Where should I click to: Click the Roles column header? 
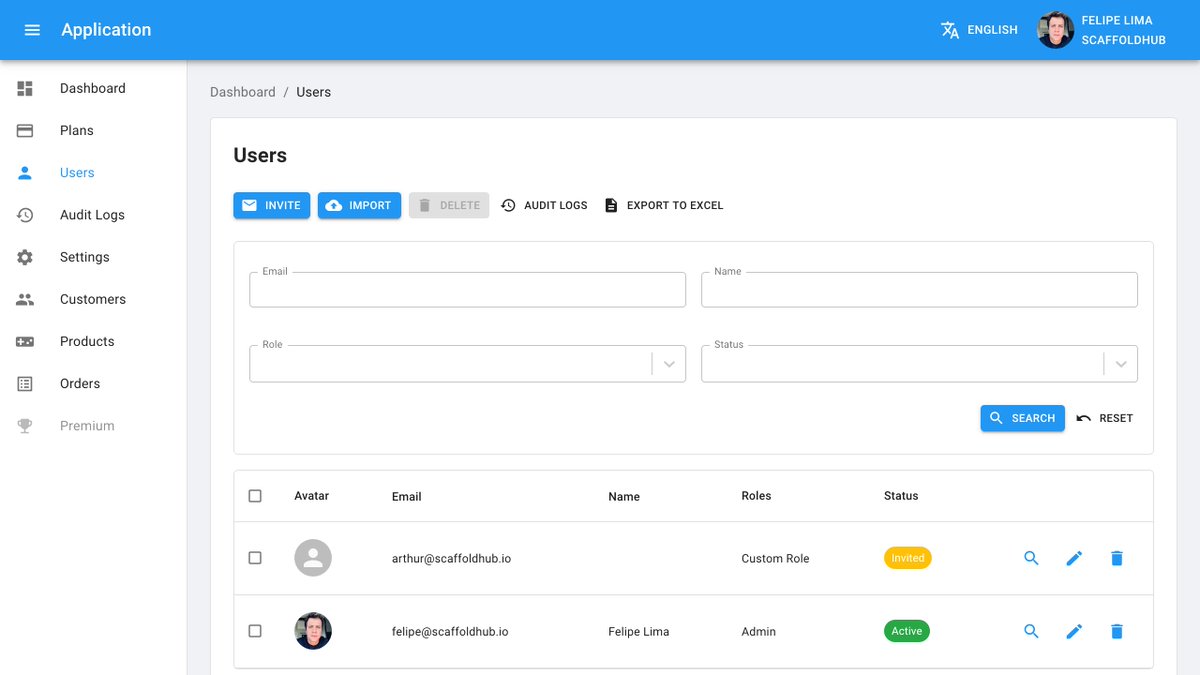[756, 496]
